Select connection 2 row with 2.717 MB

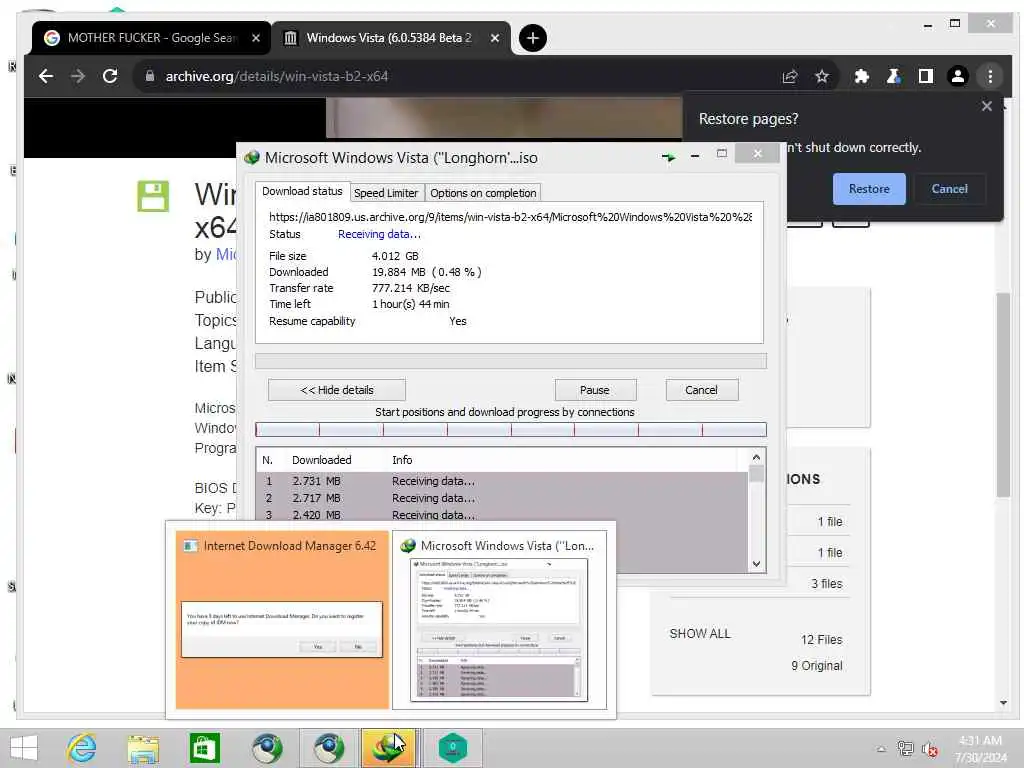pyautogui.click(x=502, y=498)
